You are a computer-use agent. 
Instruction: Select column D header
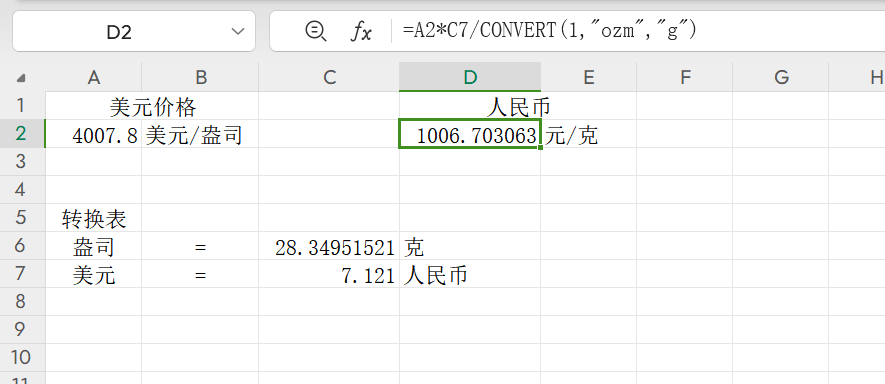coord(470,77)
